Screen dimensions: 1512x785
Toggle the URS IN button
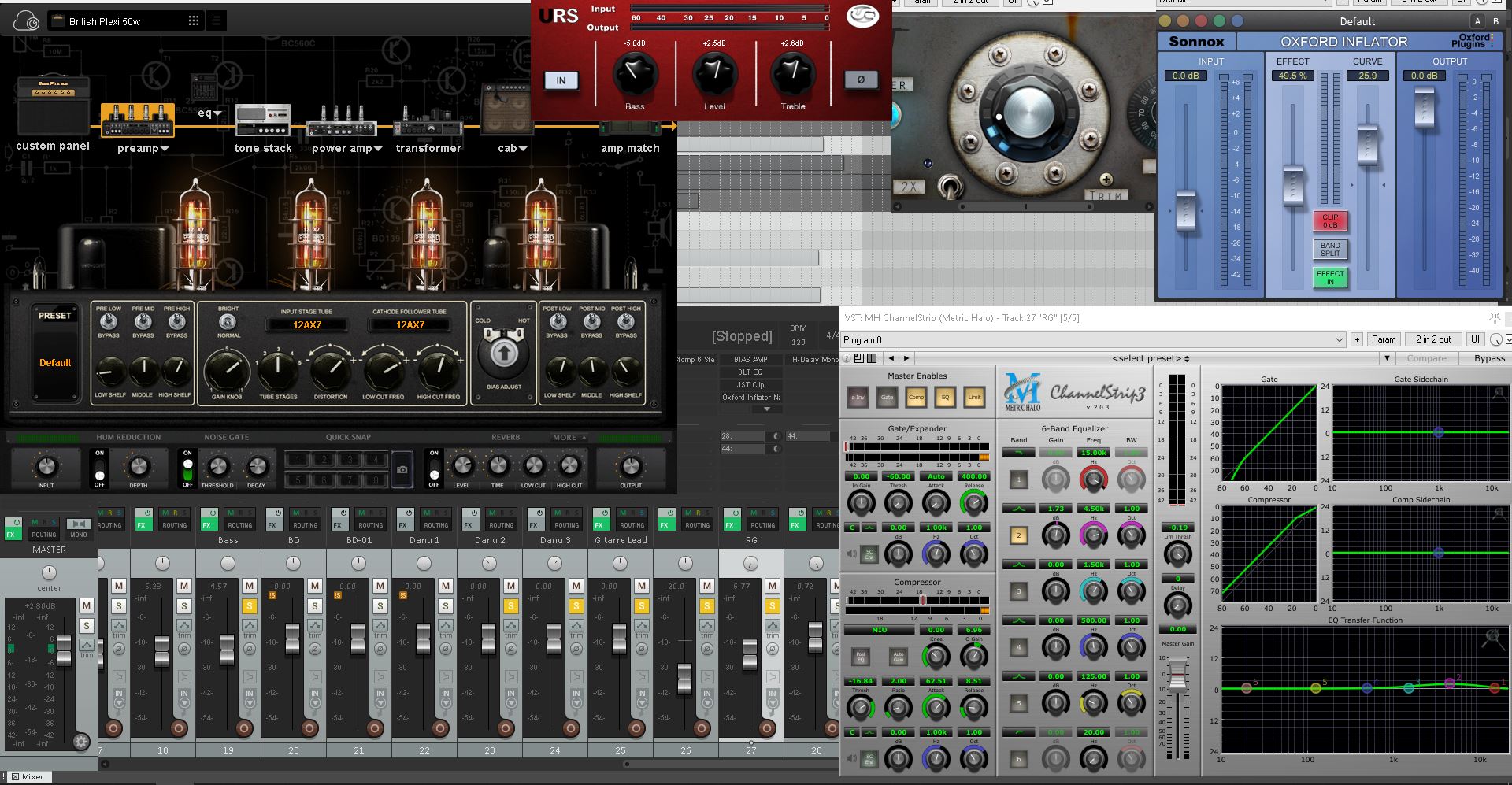(561, 80)
